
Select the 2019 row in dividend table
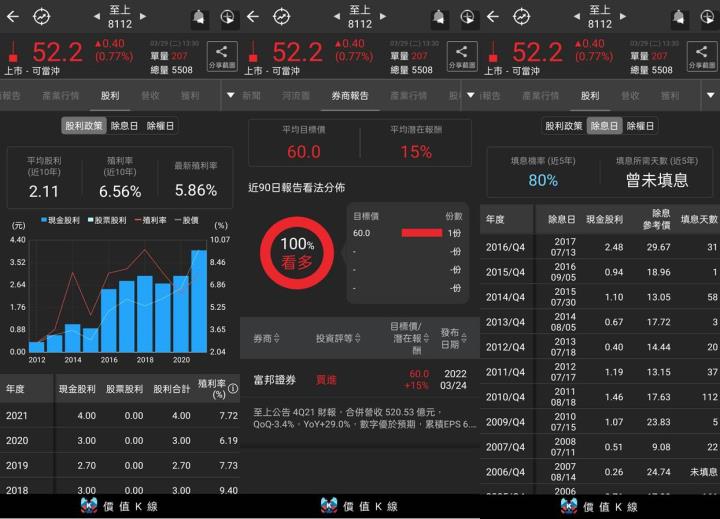(120, 465)
